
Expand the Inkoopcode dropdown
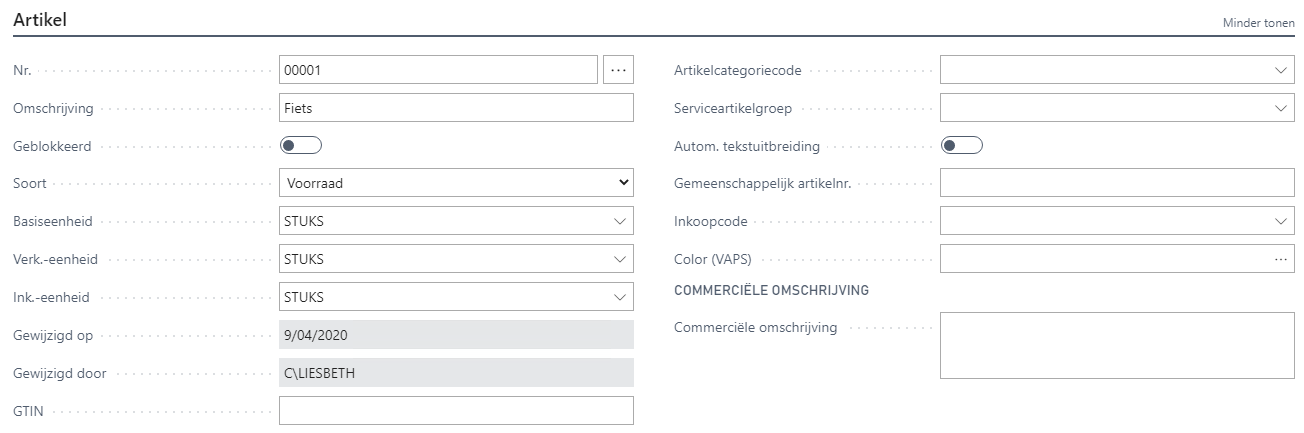(1281, 221)
